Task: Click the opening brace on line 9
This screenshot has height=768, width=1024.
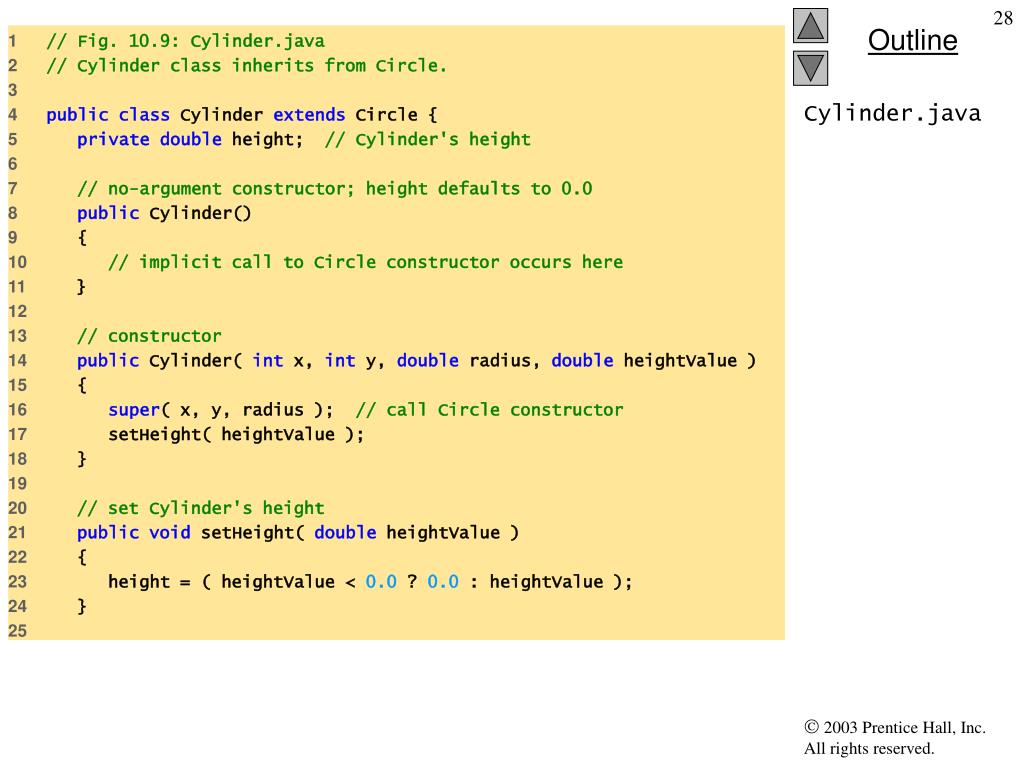Action: pos(82,238)
